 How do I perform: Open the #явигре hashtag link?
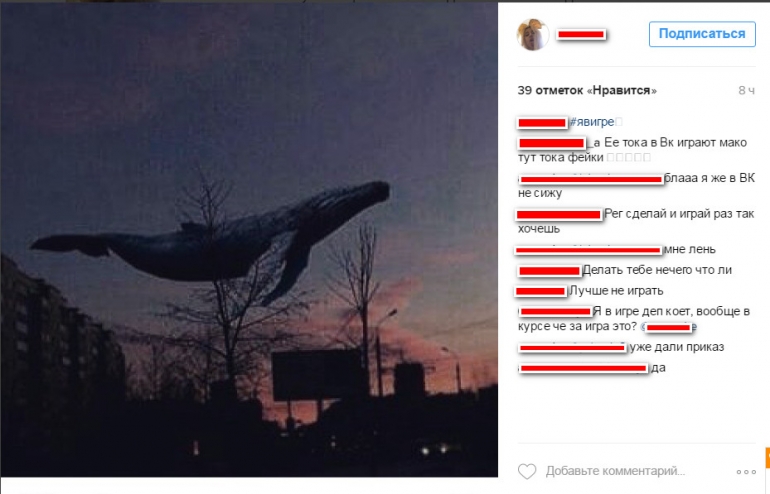(x=592, y=122)
